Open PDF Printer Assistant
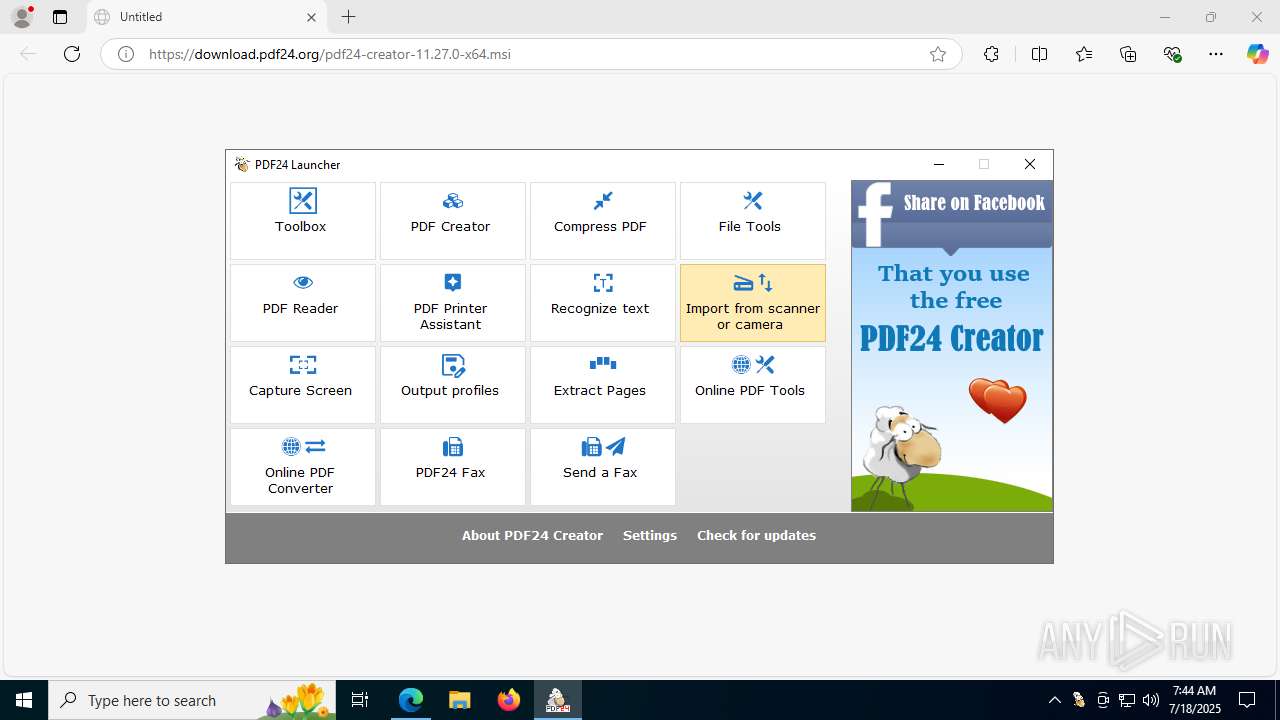The image size is (1280, 720). click(x=453, y=303)
